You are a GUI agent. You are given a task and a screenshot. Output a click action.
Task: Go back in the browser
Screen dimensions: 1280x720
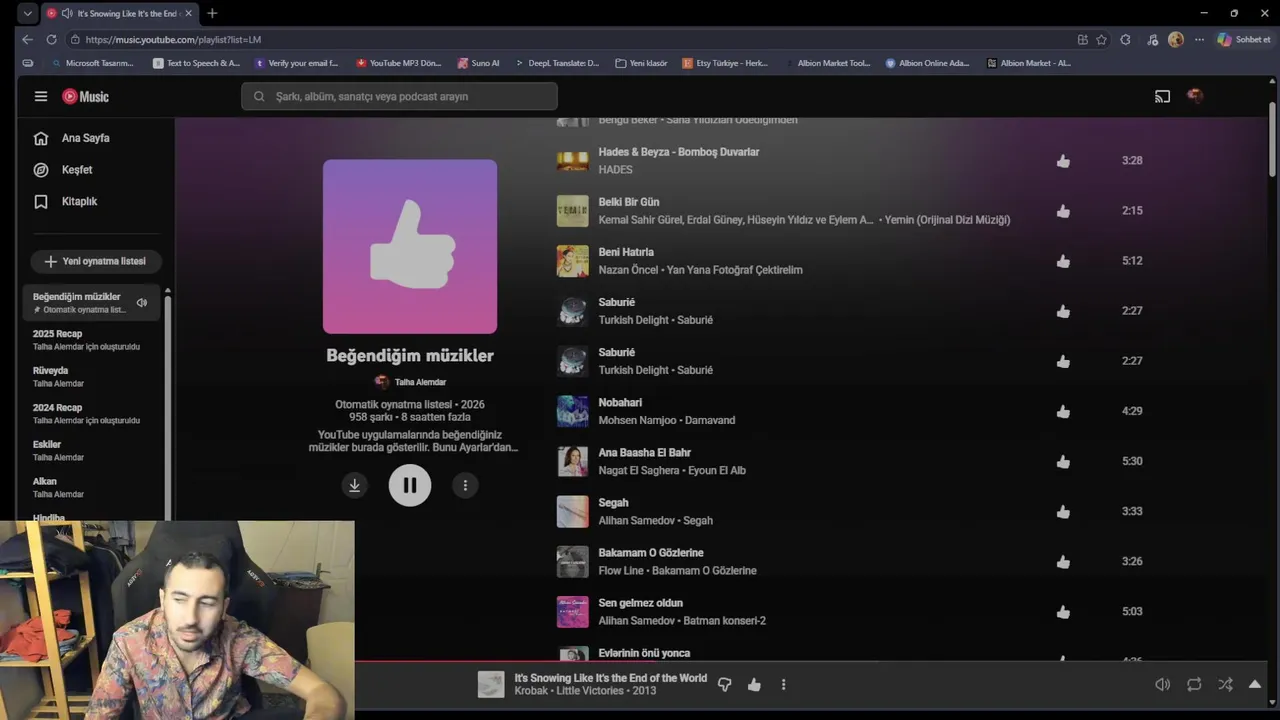click(27, 39)
